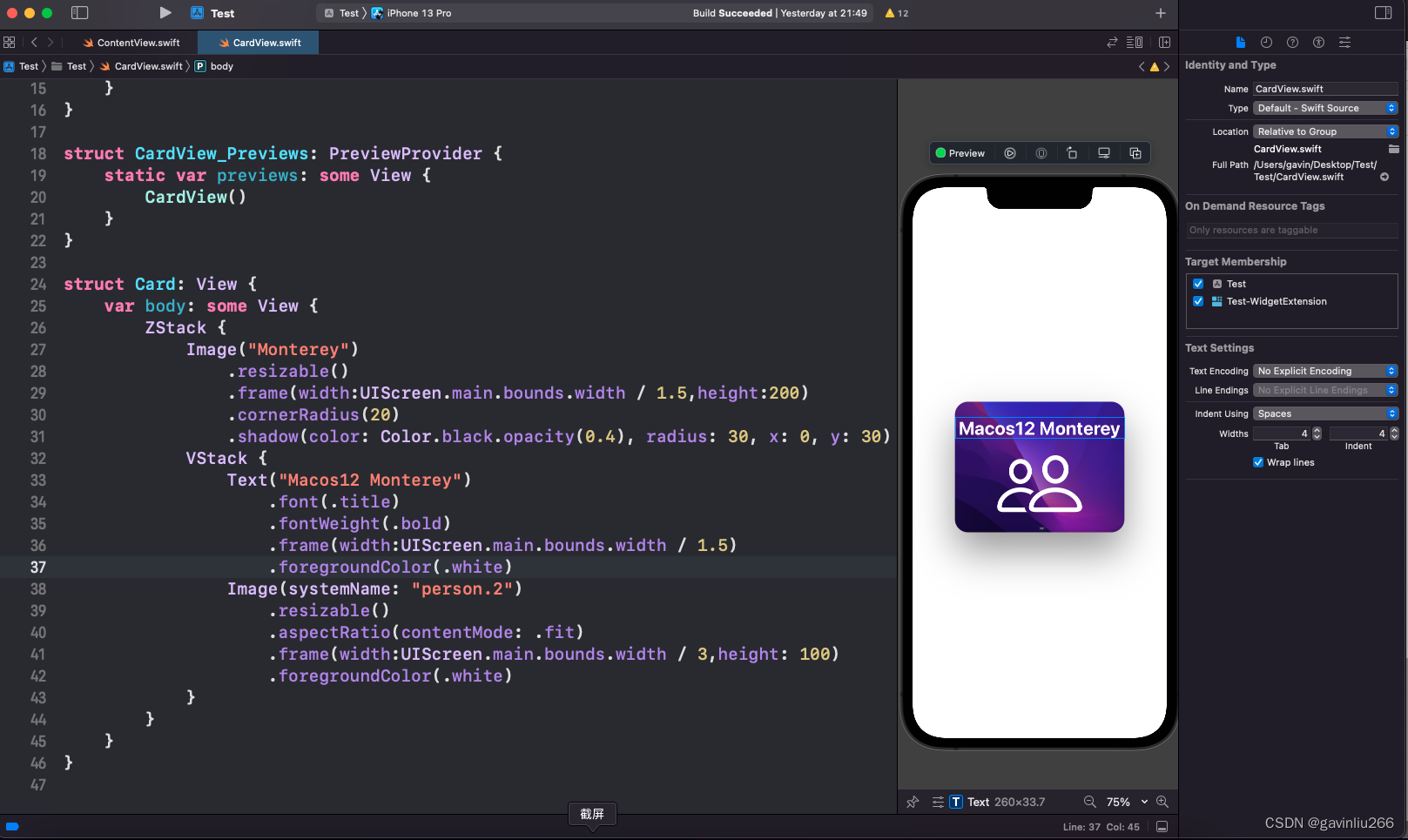Choose file location folder icon
This screenshot has width=1408, height=840.
(x=1393, y=149)
